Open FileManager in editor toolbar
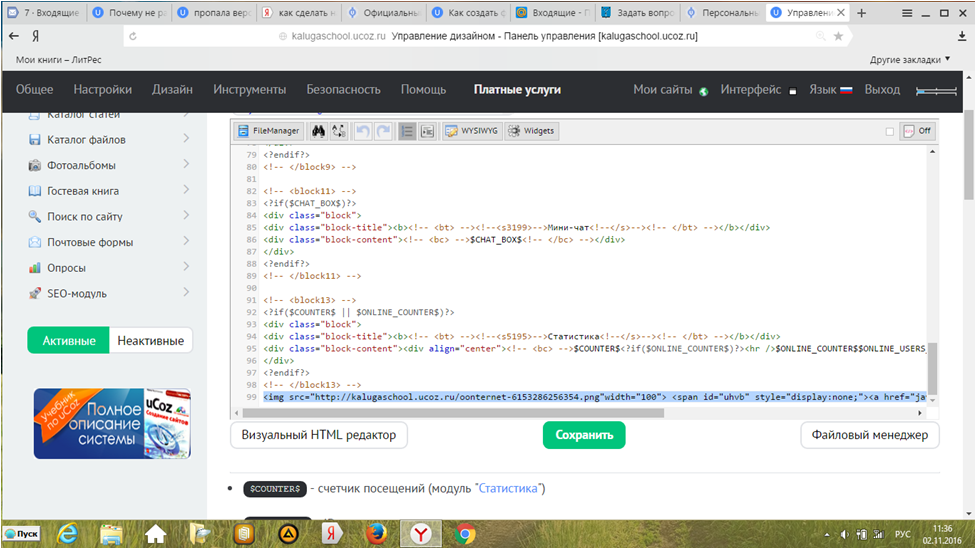The image size is (976, 549). [x=268, y=131]
